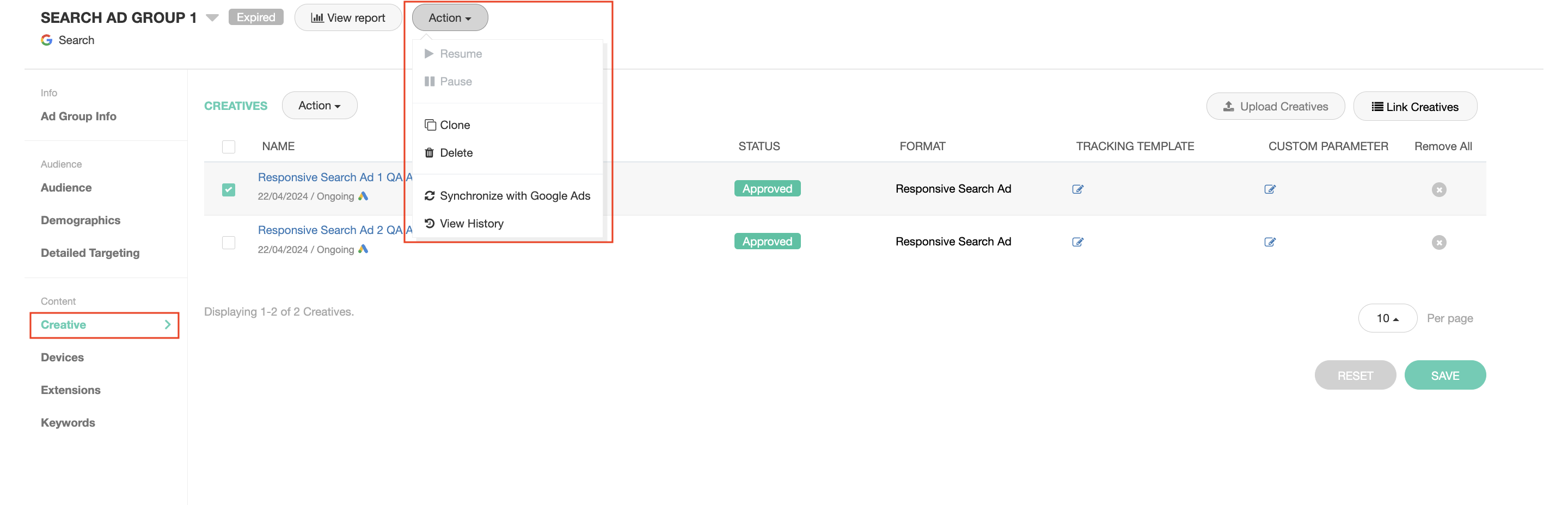Click the View report button
The width and height of the screenshot is (1568, 505).
[347, 17]
